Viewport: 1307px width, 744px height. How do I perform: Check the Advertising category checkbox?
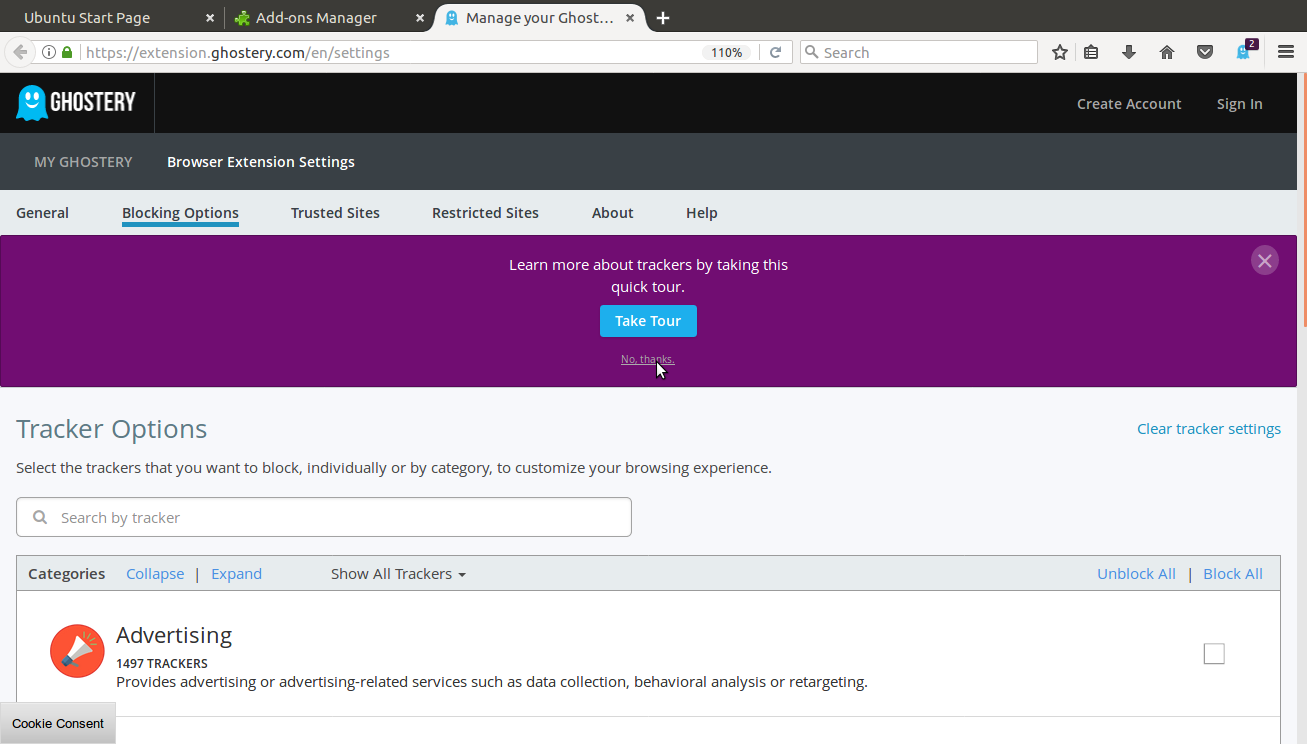tap(1214, 653)
